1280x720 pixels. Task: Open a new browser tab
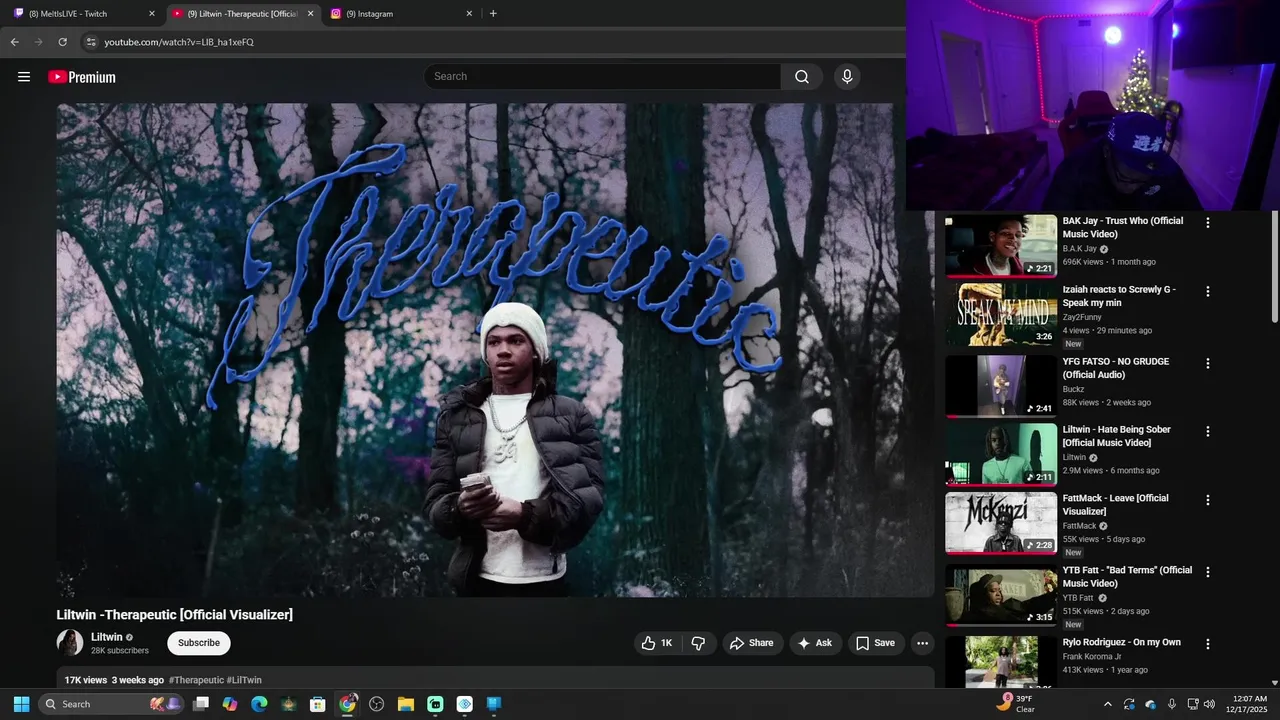pyautogui.click(x=493, y=14)
